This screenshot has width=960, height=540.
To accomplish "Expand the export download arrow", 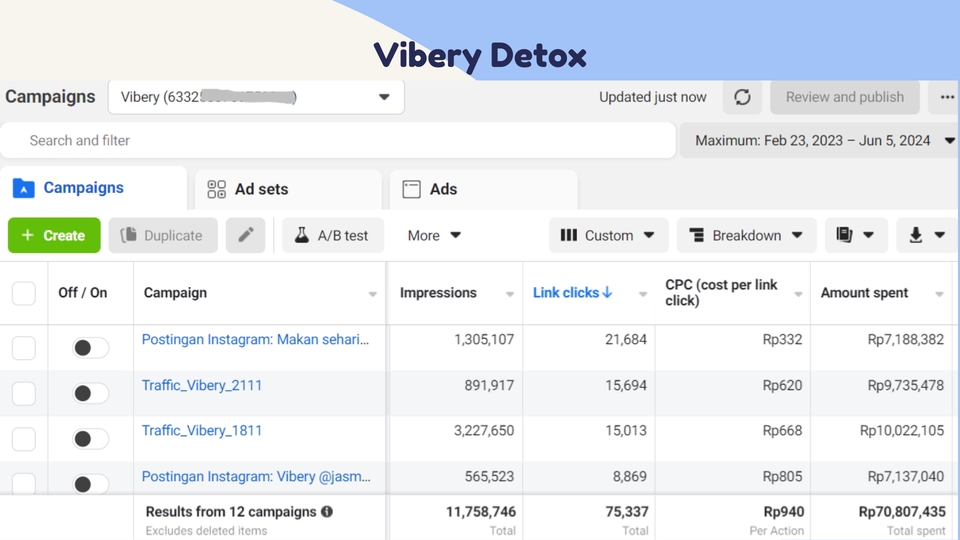I will [940, 235].
